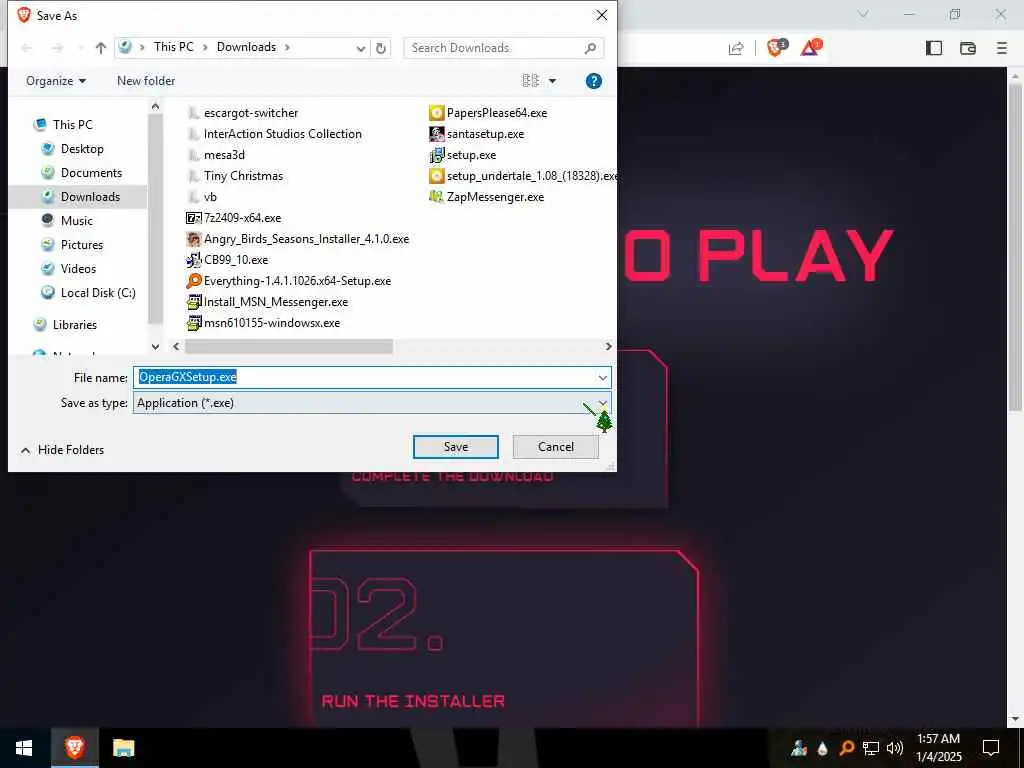Open the Save As help button
The image size is (1024, 768).
pos(594,81)
